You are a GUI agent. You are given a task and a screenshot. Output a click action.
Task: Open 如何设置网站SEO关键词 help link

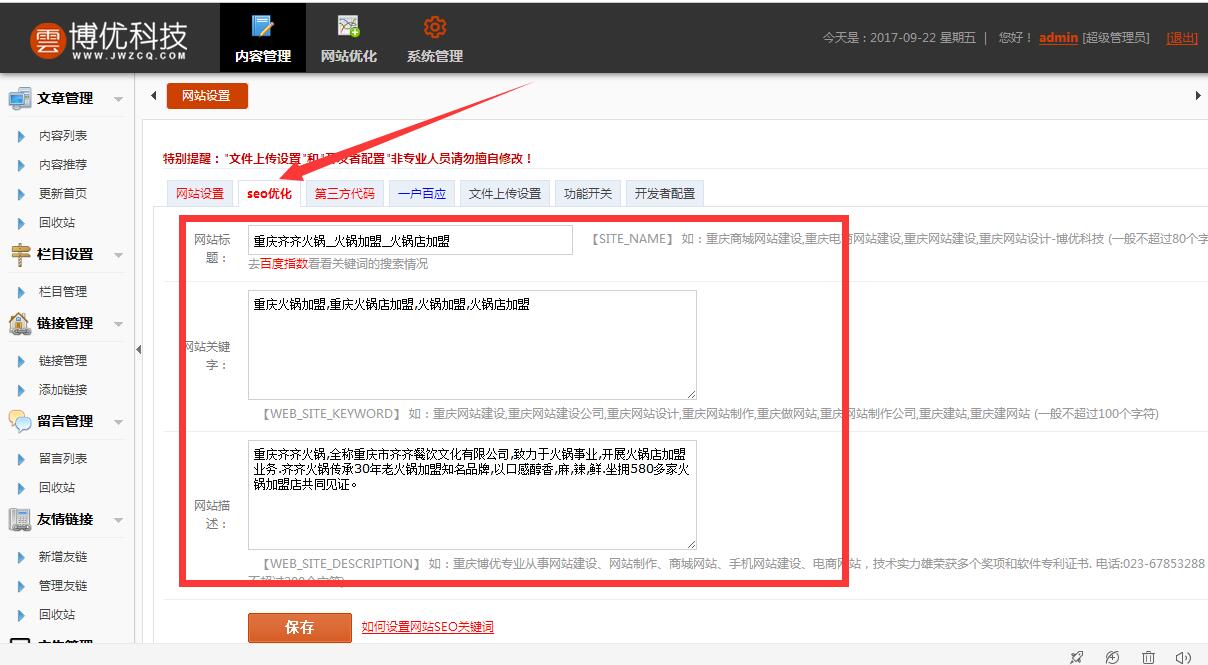click(x=427, y=627)
